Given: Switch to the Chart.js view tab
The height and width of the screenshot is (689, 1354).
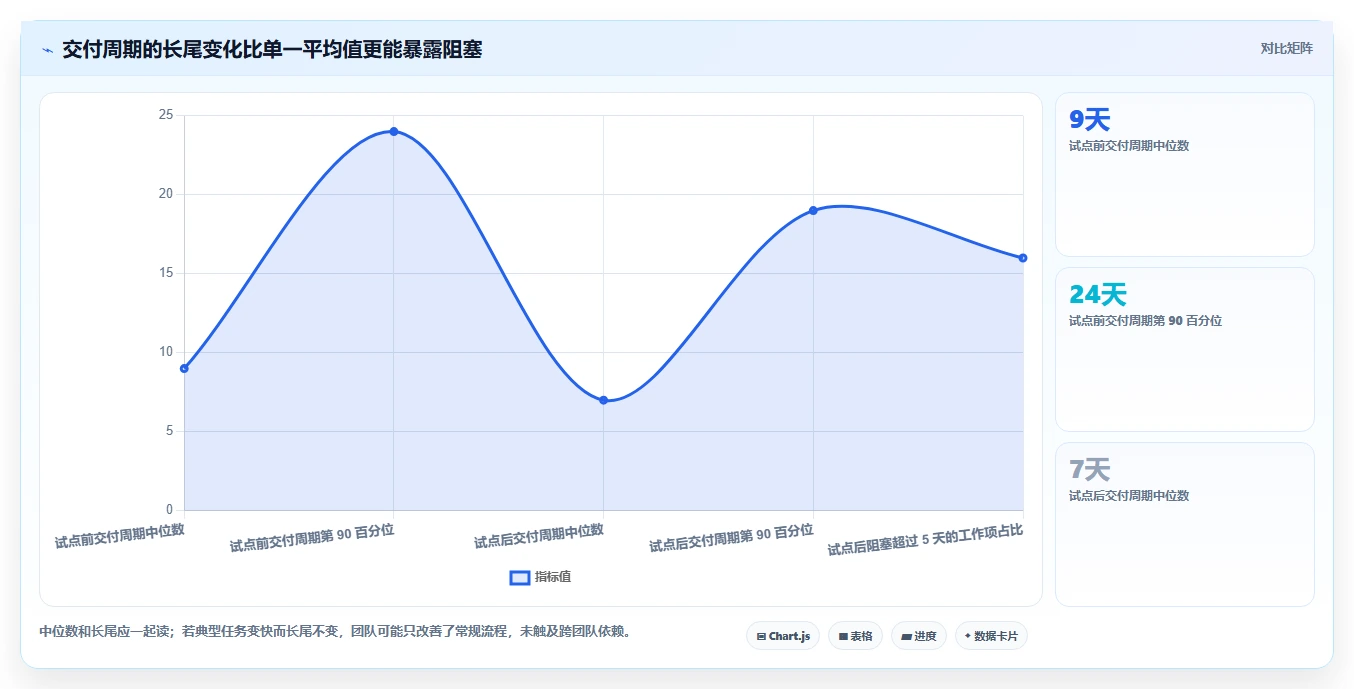Looking at the screenshot, I should tap(783, 636).
